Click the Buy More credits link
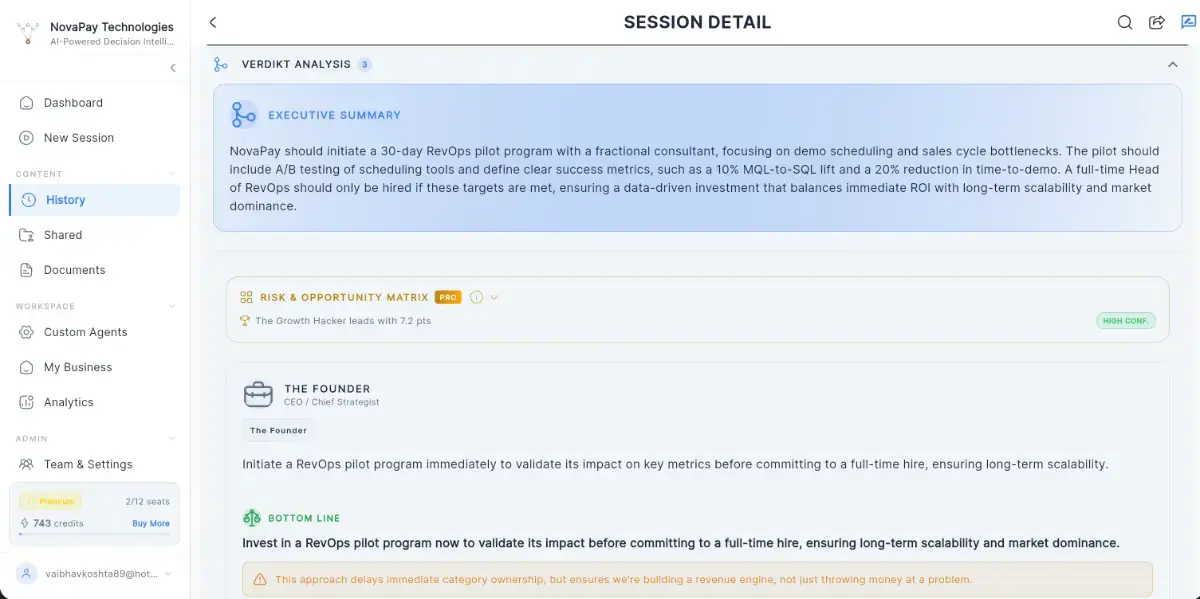The height and width of the screenshot is (599, 1200). [x=151, y=524]
